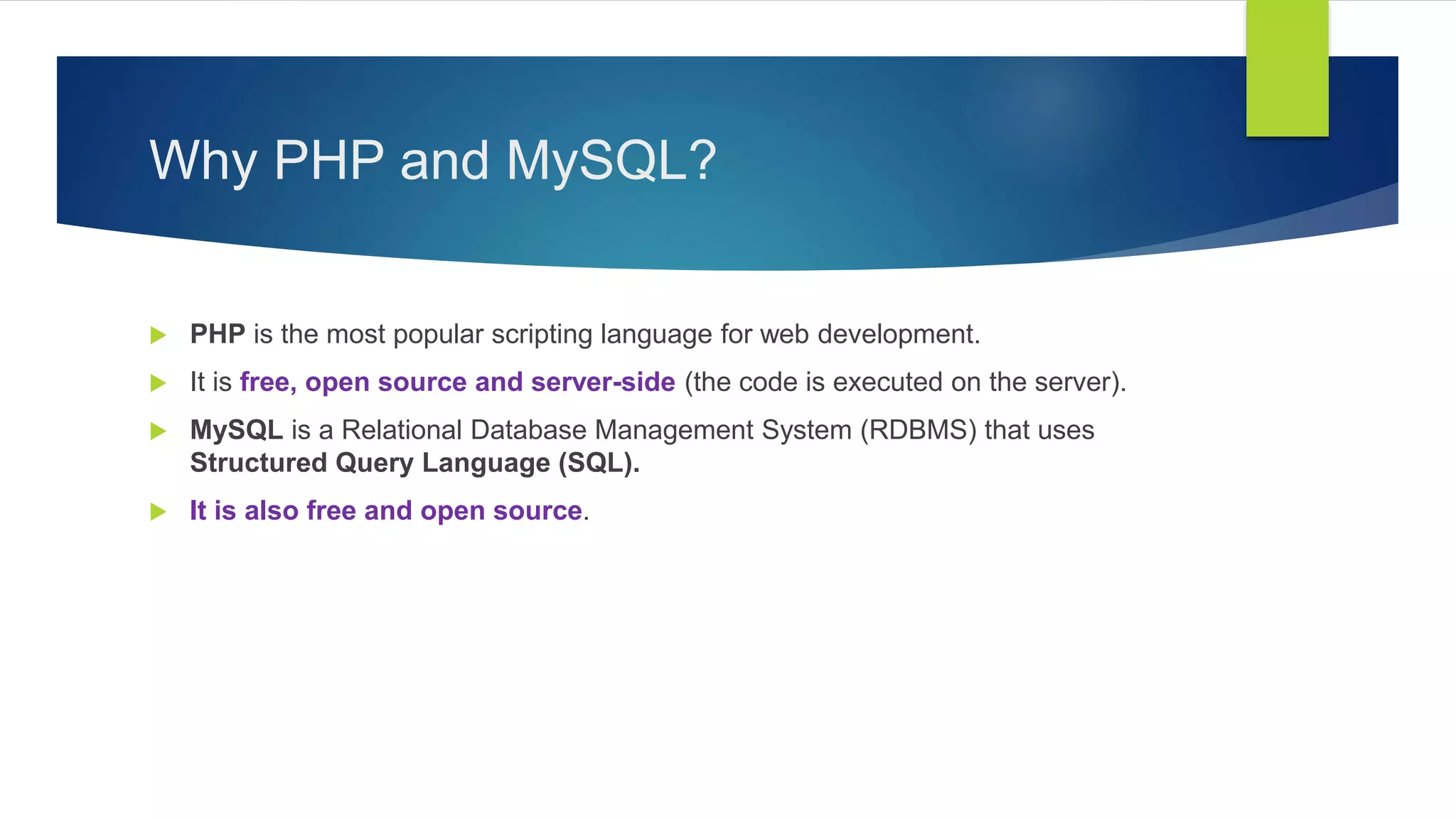The image size is (1456, 819).
Task: Click the bold 'Structured Query Language (SQL).' text
Action: 414,463
